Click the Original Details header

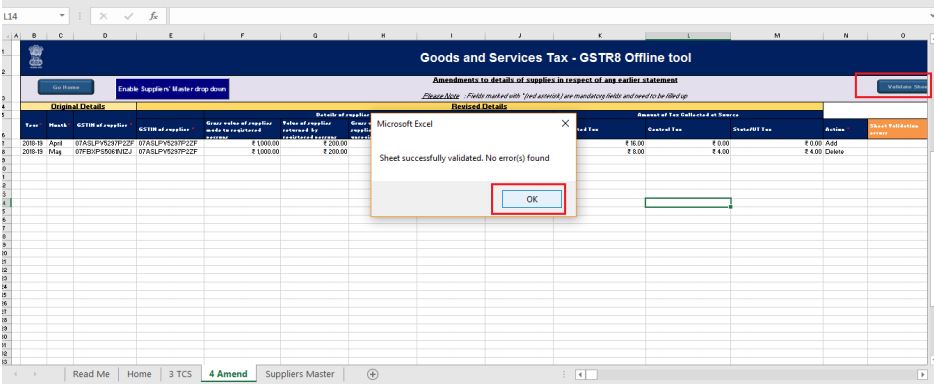click(78, 107)
